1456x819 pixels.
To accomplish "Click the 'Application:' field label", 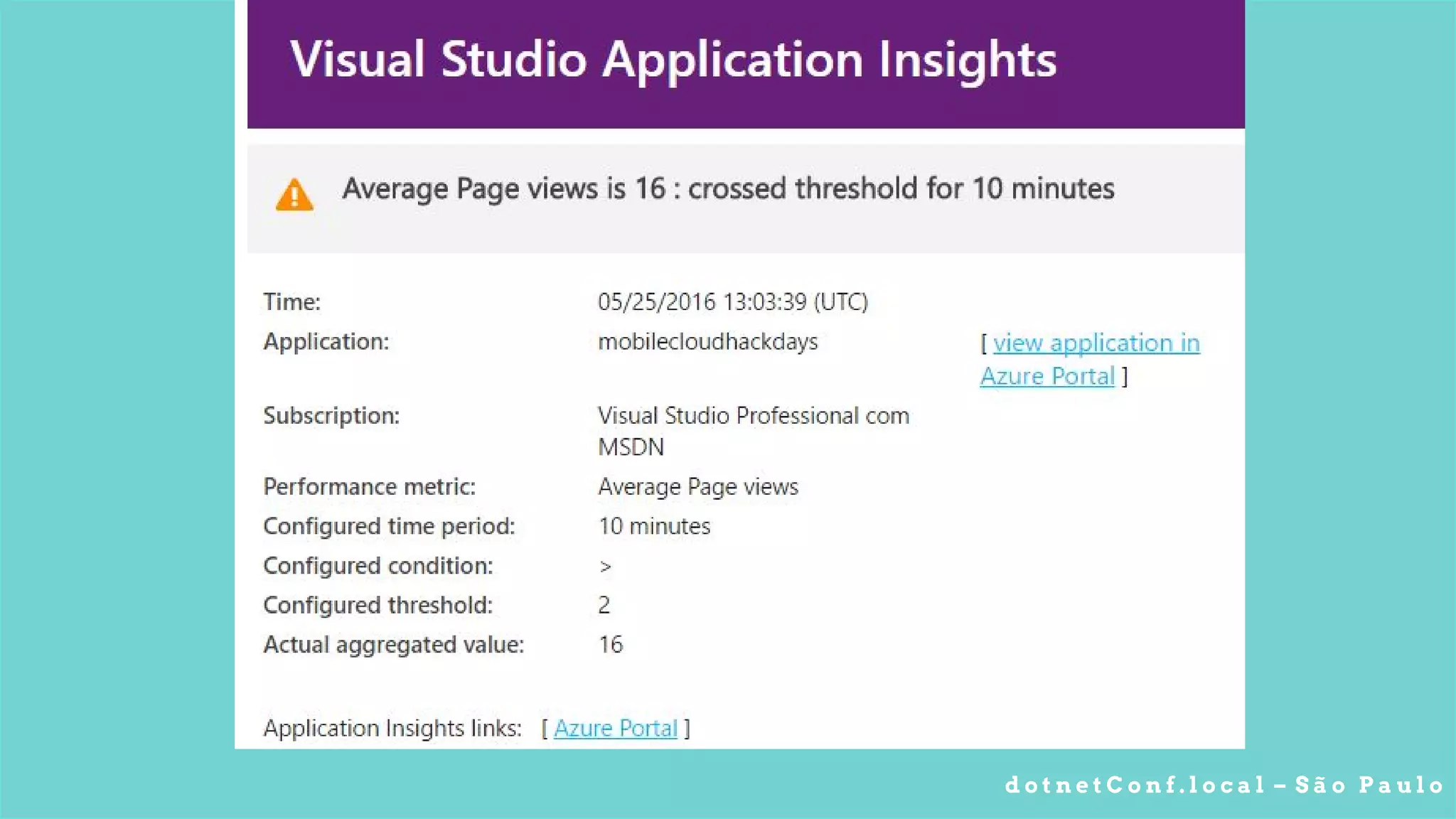I will tap(326, 341).
